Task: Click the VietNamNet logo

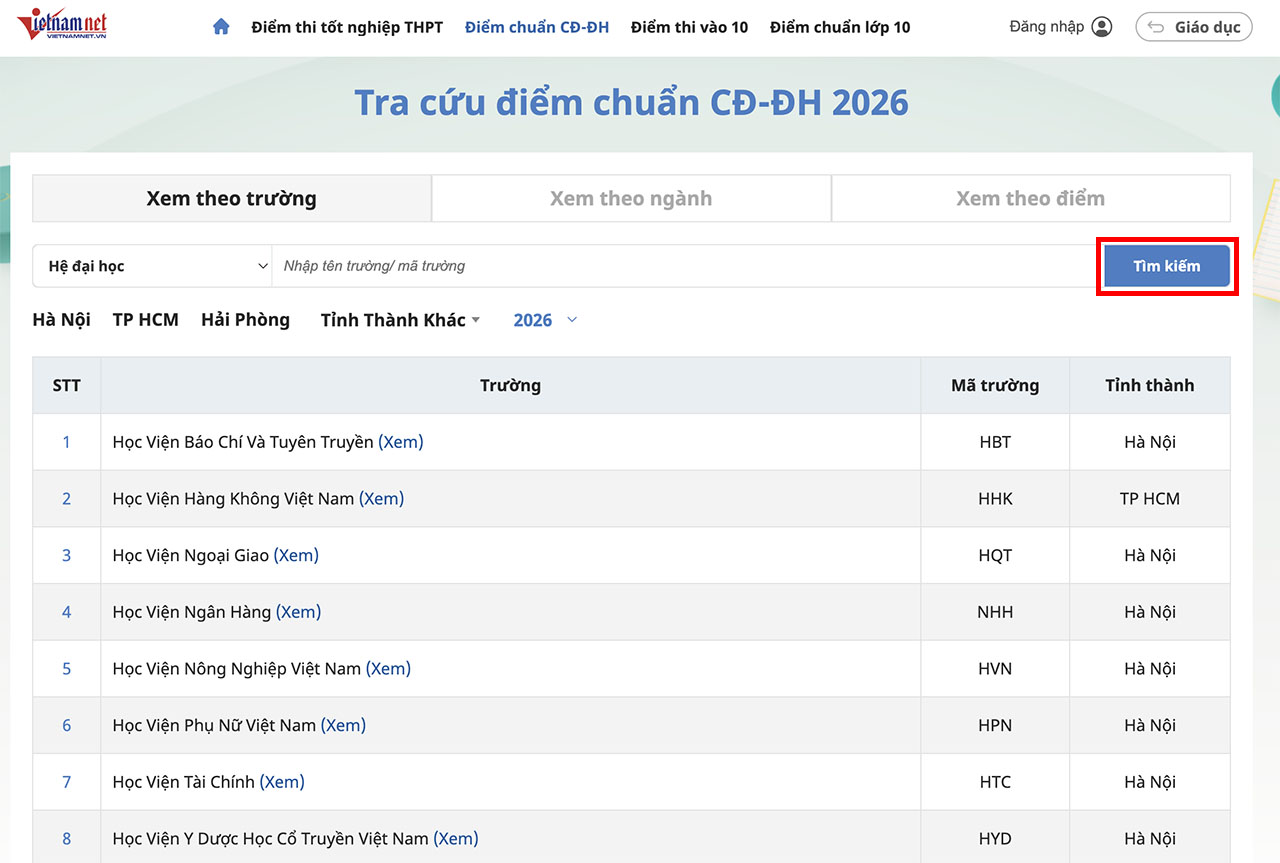Action: (62, 26)
